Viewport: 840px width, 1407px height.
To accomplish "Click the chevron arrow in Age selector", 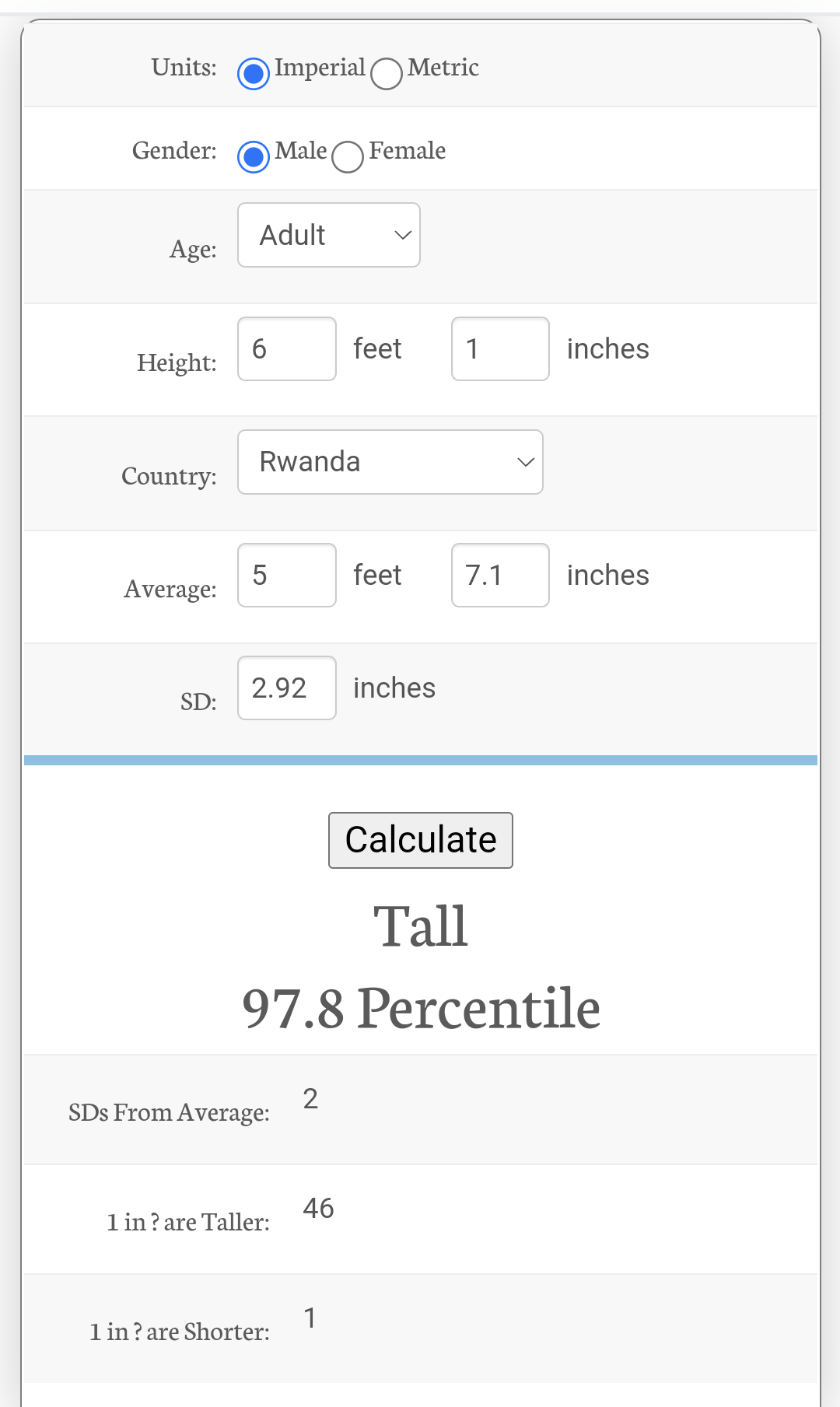I will (x=402, y=235).
